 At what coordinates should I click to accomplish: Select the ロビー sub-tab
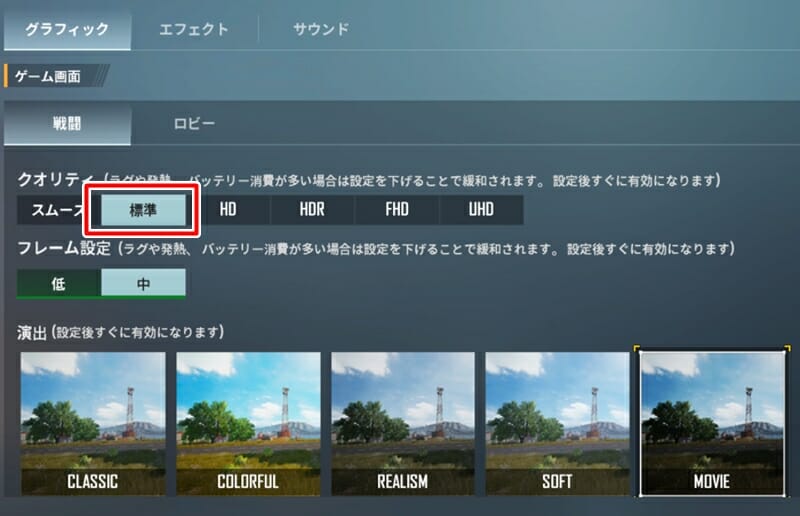[x=194, y=124]
